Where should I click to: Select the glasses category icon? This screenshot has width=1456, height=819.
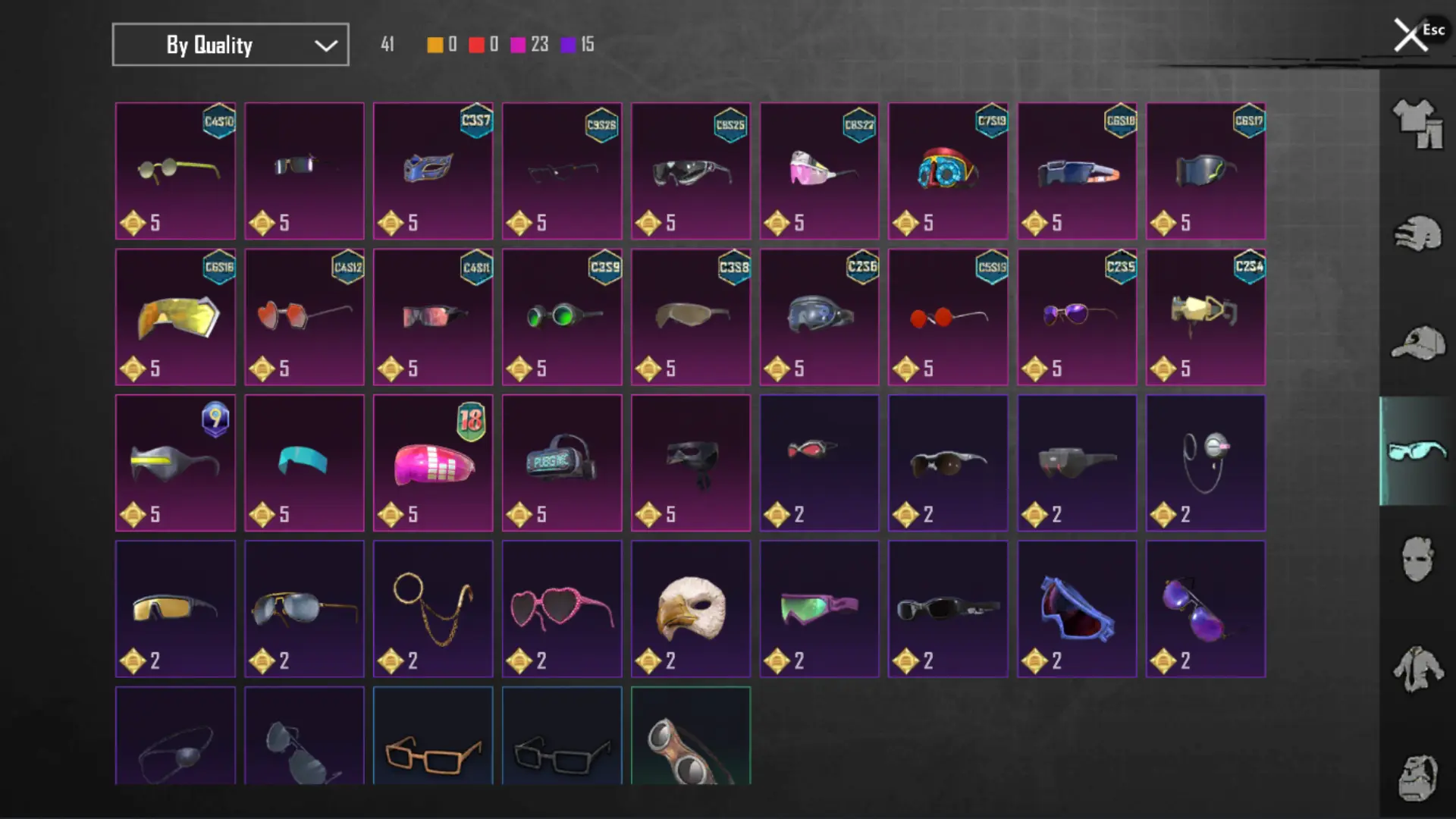[x=1417, y=451]
